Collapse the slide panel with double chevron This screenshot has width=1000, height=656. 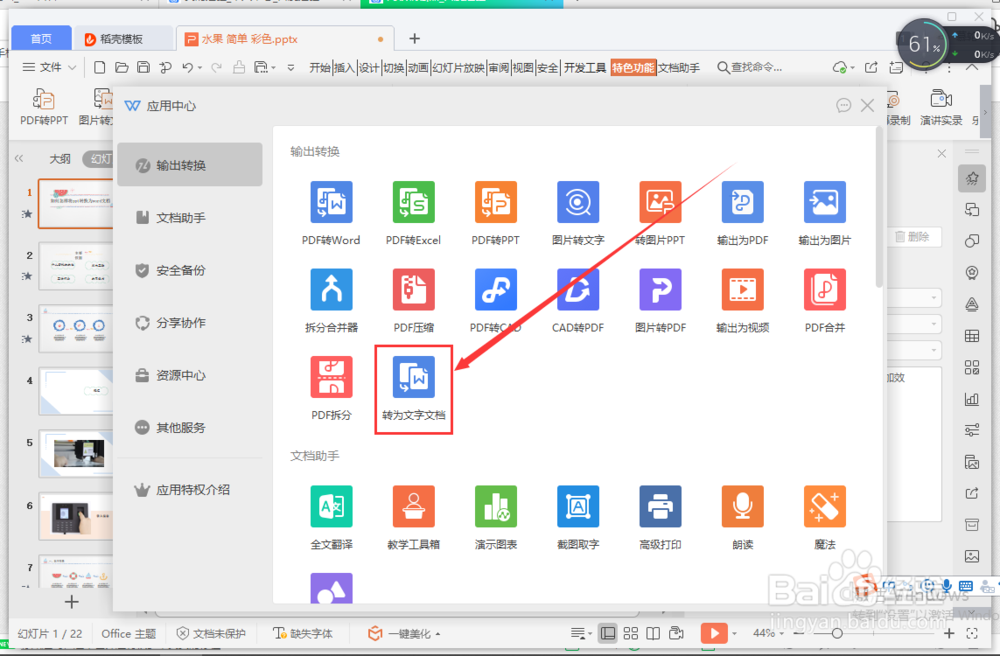tap(19, 158)
